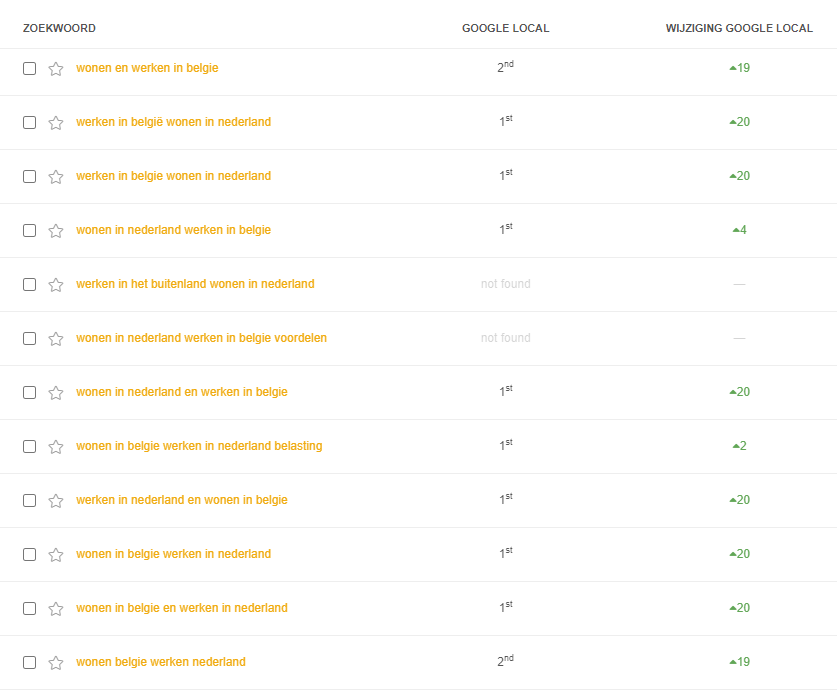Click the 1st rank for 'wonen in belgie werken in nederland'

click(x=505, y=553)
